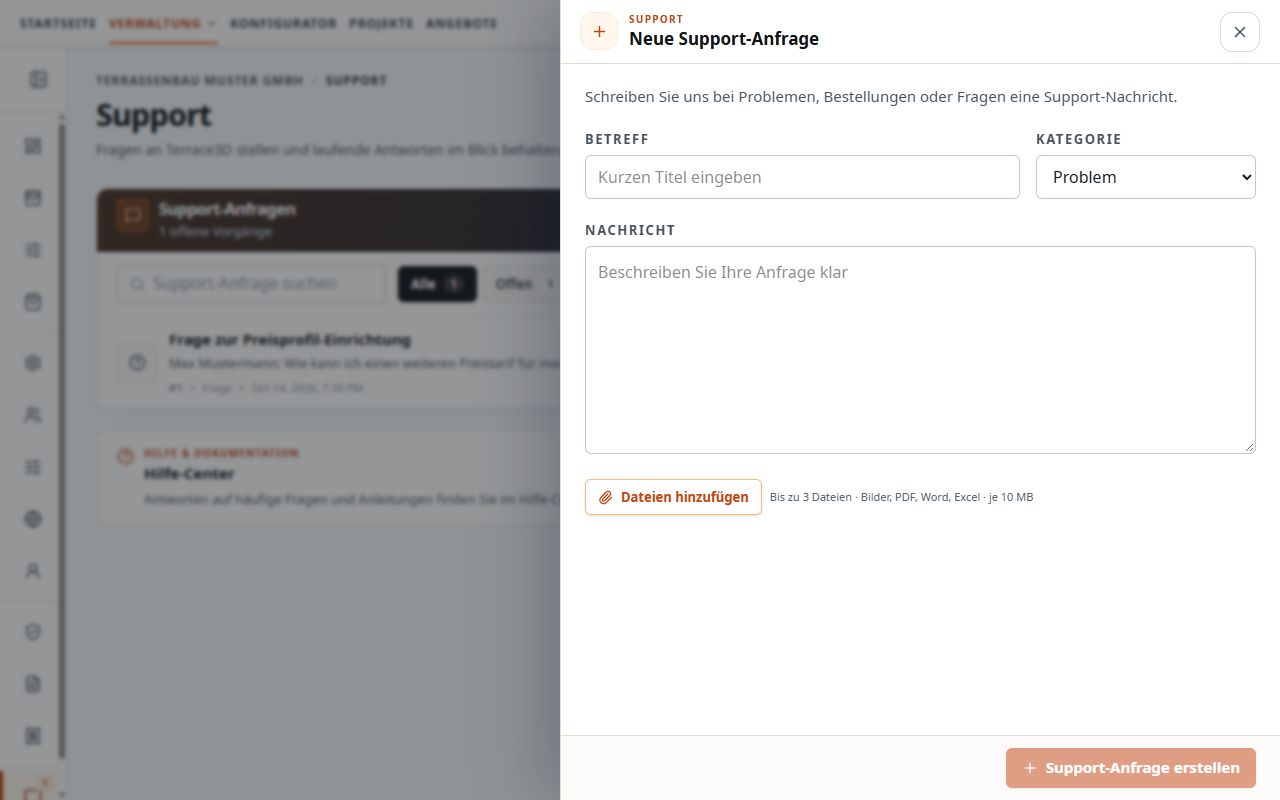Click the 'Betreff' field label
This screenshot has width=1280, height=800.
[x=617, y=139]
